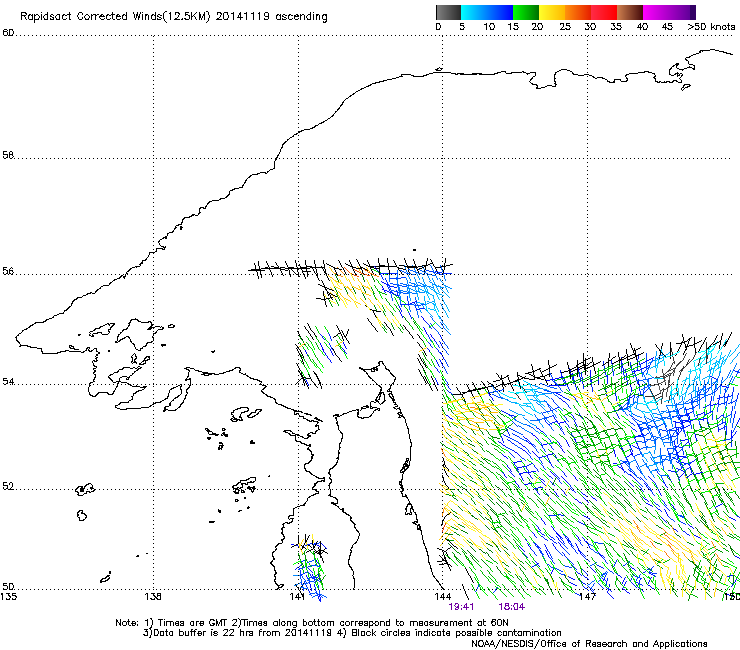Click the gray 0-5 knots color segment
Image resolution: width=740 pixels, height=650 pixels.
tap(448, 13)
